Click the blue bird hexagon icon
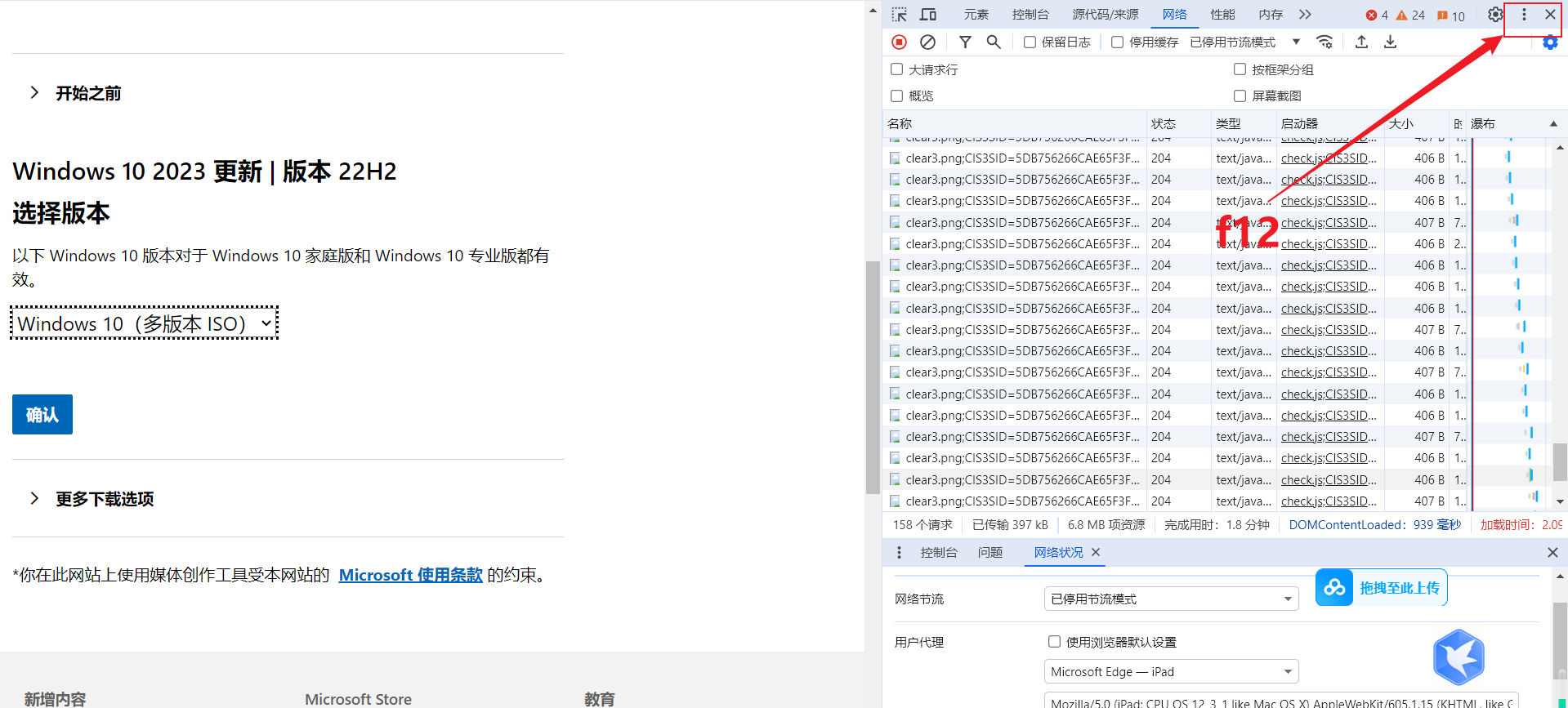This screenshot has height=708, width=1568. point(1459,657)
